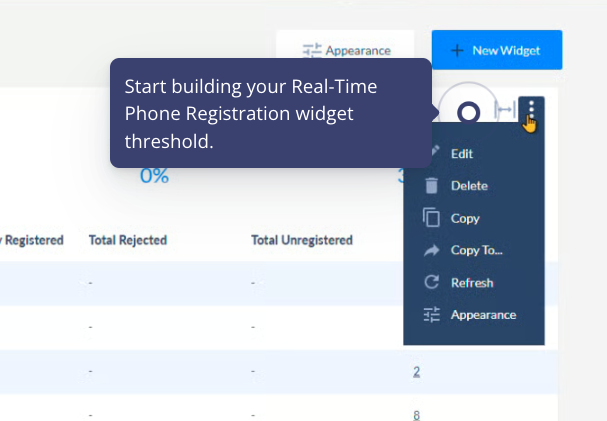Click the sliders icon in menu Appearance
Screen dimensions: 607x421
[x=432, y=315]
